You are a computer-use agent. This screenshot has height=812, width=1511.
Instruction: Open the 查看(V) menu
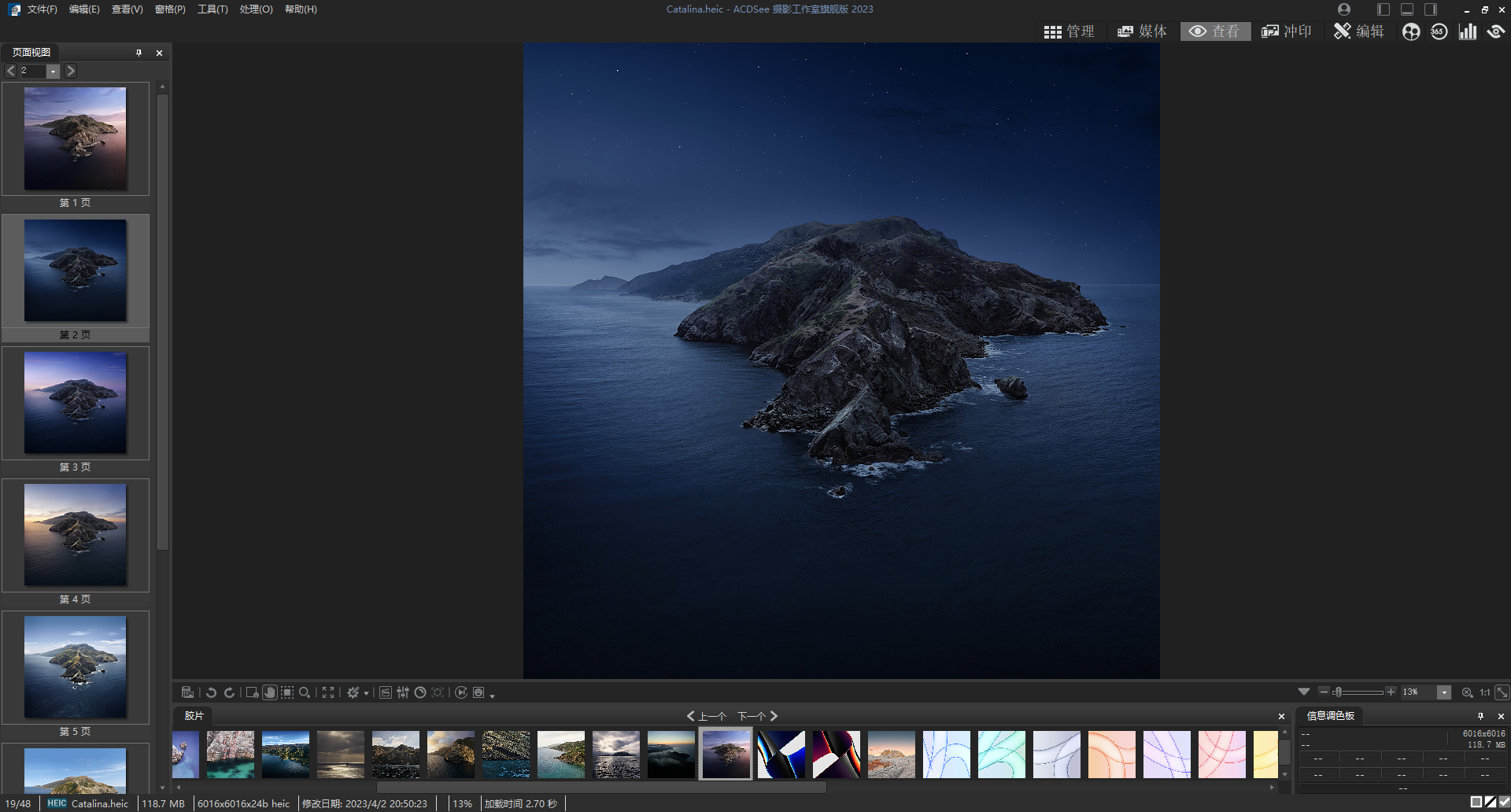tap(127, 9)
